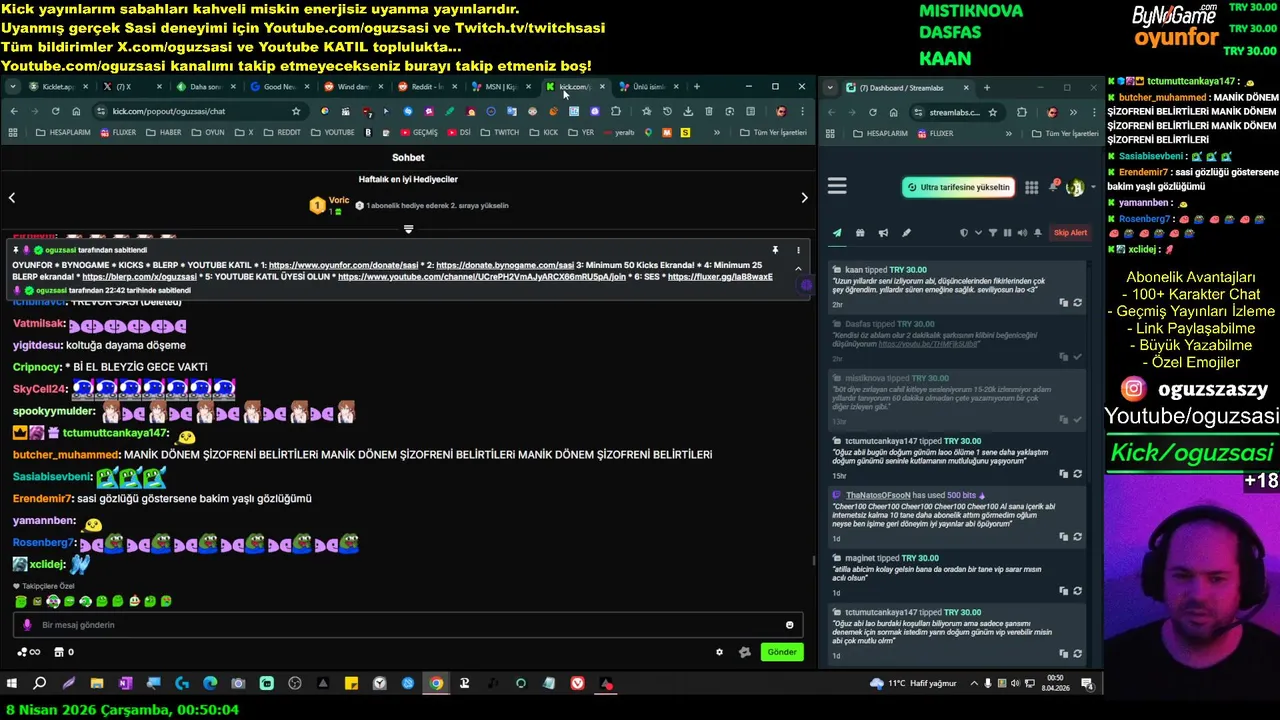Open YOUTUBE bookmarks folder
1280x720 pixels.
[x=332, y=132]
